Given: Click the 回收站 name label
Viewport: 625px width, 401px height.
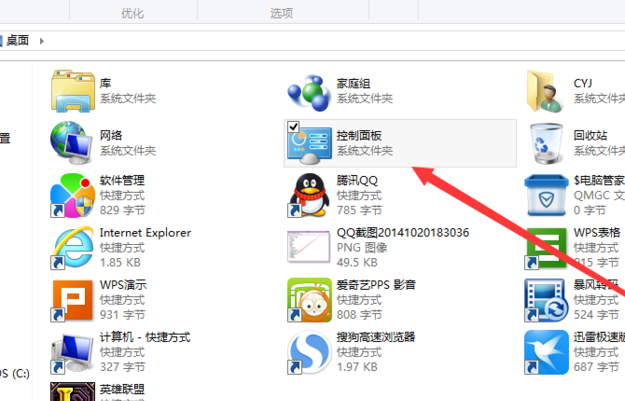Looking at the screenshot, I should click(590, 136).
